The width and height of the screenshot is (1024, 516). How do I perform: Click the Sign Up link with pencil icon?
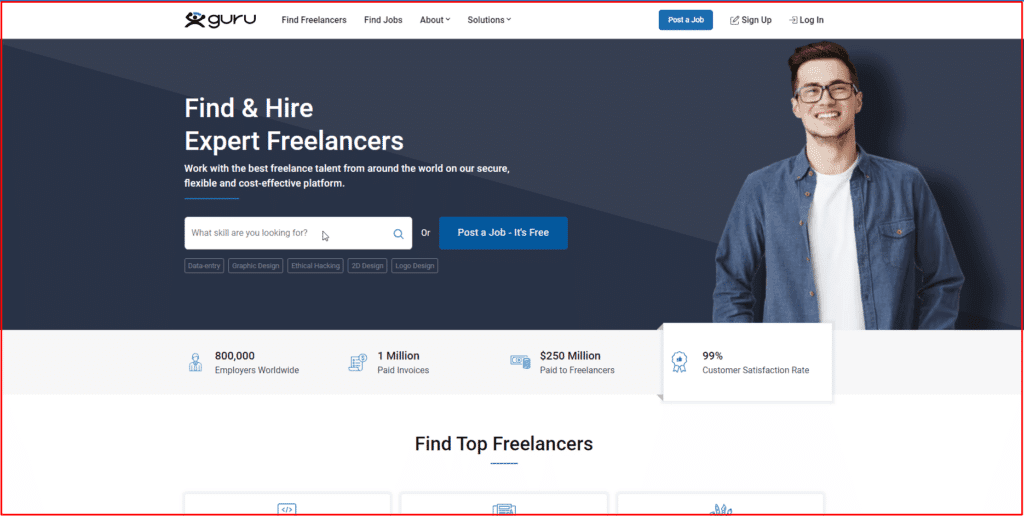751,20
